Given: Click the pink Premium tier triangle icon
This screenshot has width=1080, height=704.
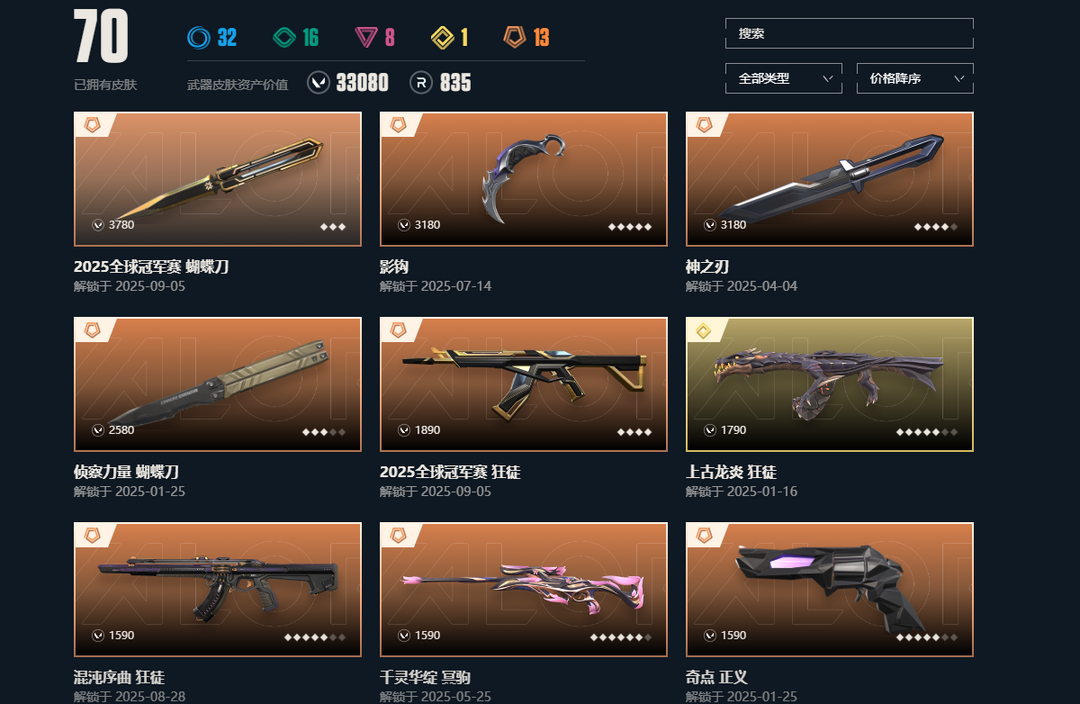Looking at the screenshot, I should (x=366, y=37).
